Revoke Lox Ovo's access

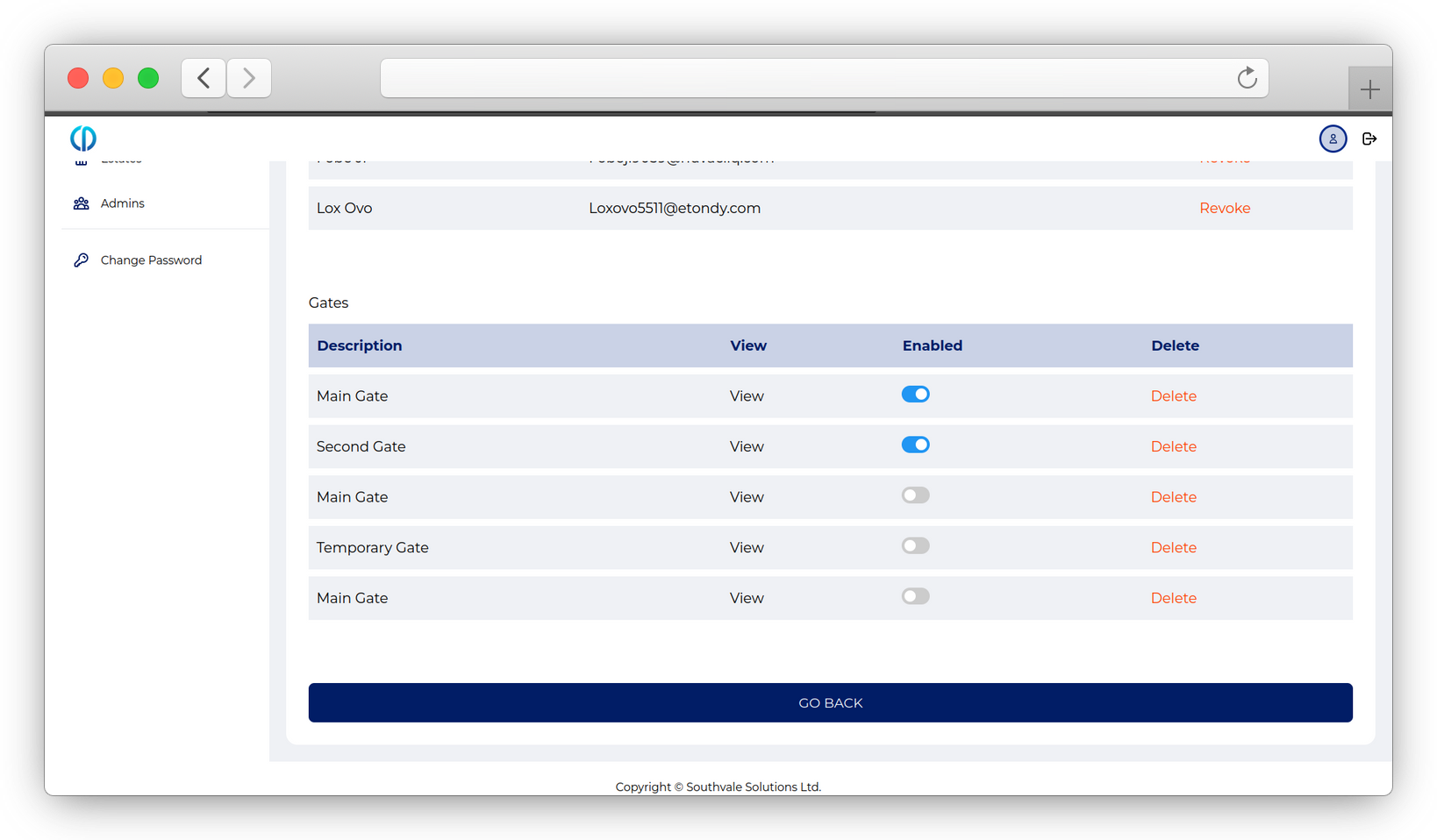click(x=1225, y=209)
